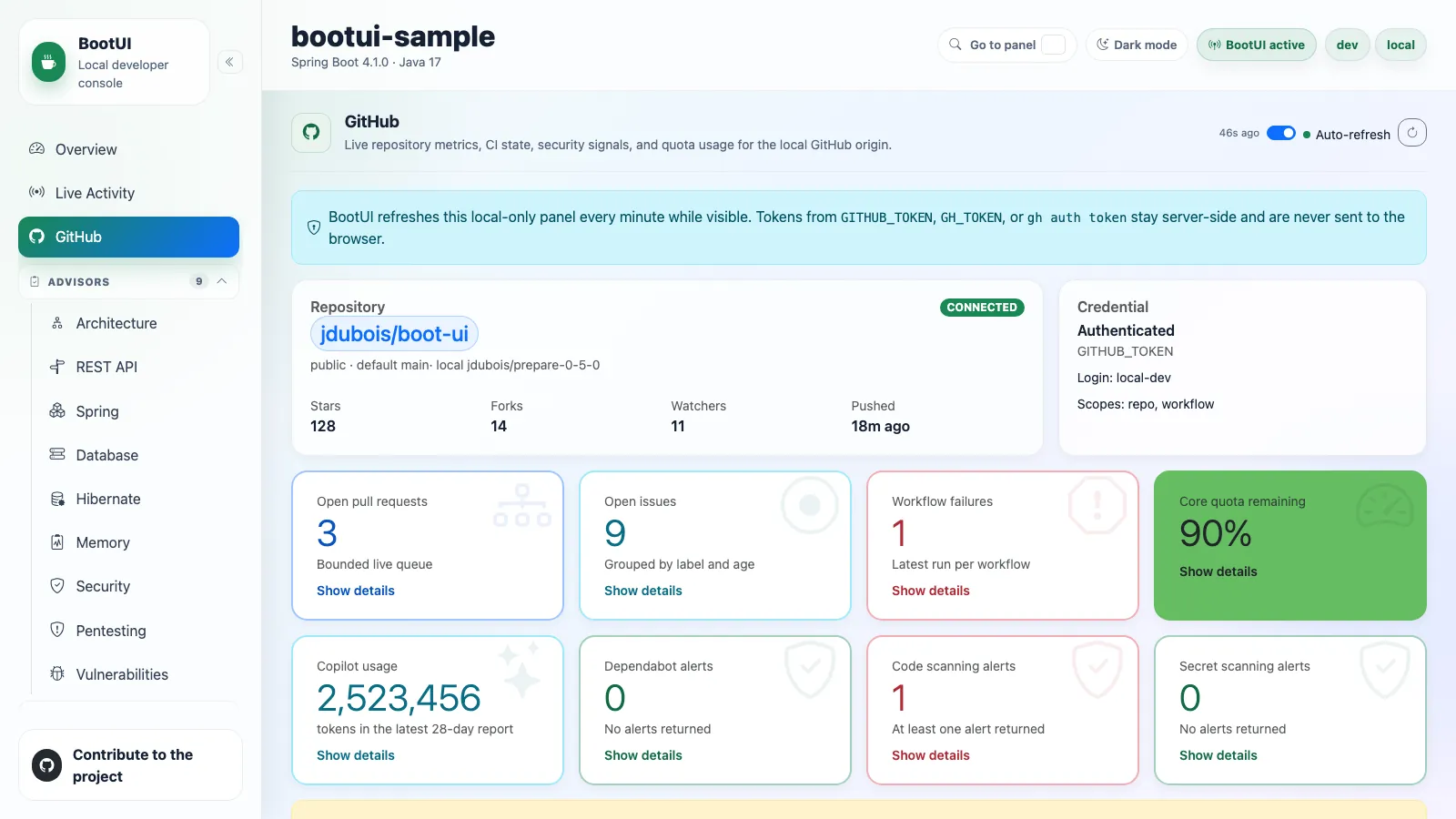Click the 46s ago refresh timestamp
The height and width of the screenshot is (819, 1456).
pos(1239,133)
